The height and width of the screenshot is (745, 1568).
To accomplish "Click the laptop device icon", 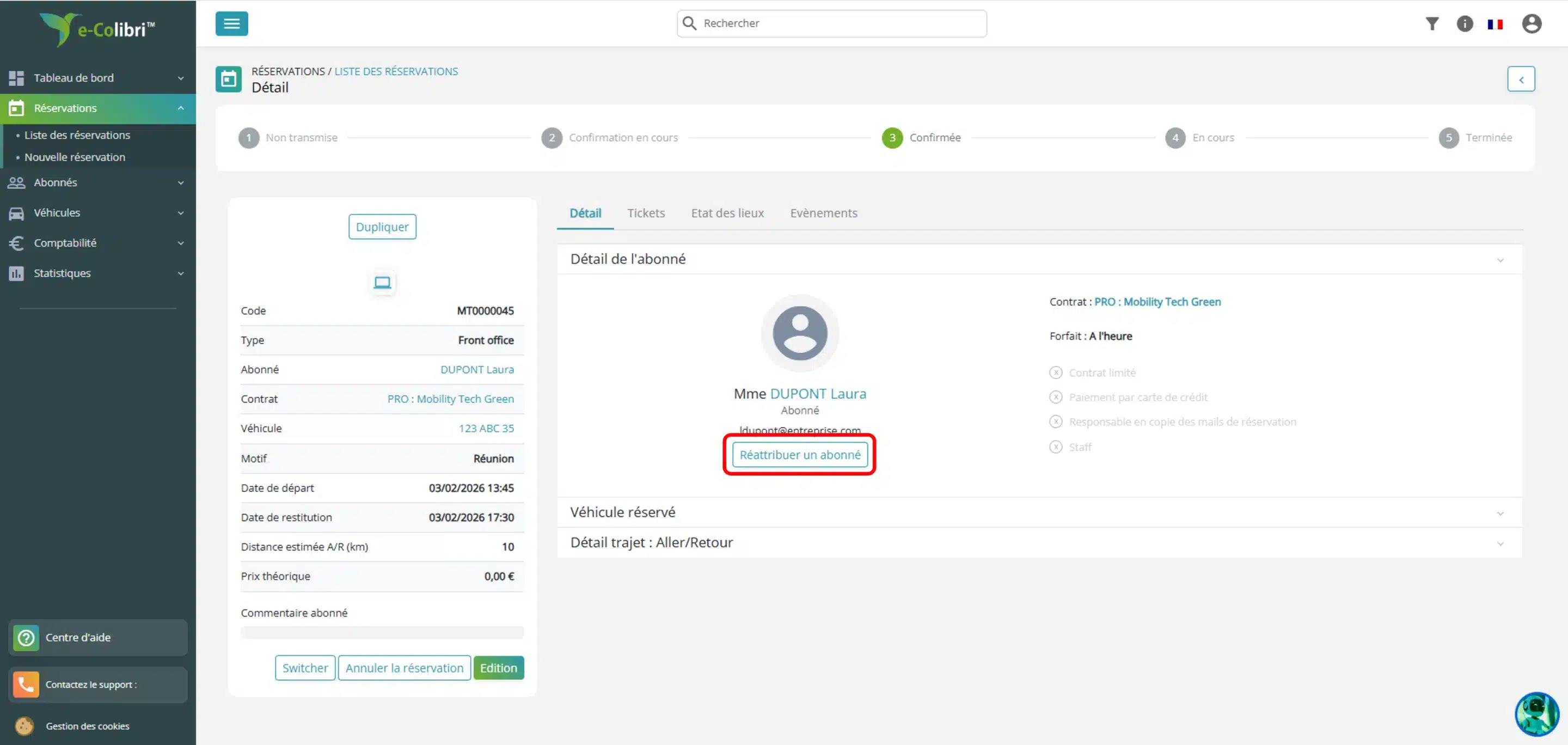I will [382, 283].
